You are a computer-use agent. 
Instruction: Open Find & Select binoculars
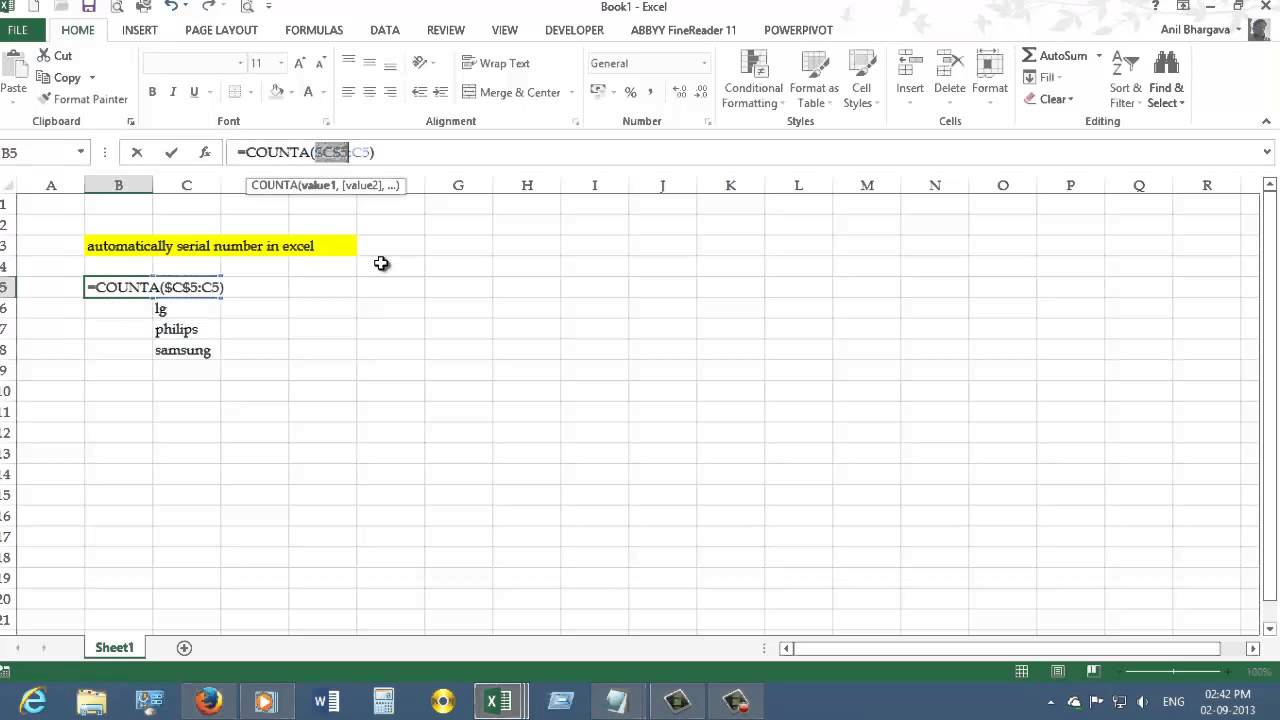click(1166, 78)
